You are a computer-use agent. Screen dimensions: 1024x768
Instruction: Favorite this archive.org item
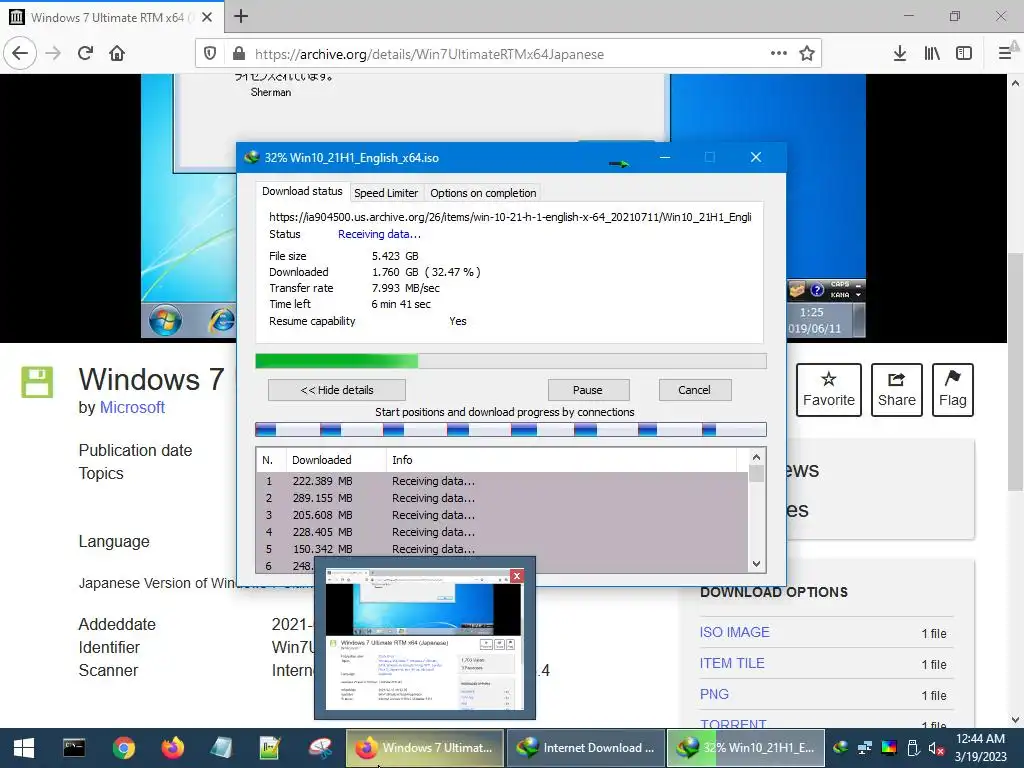[829, 390]
